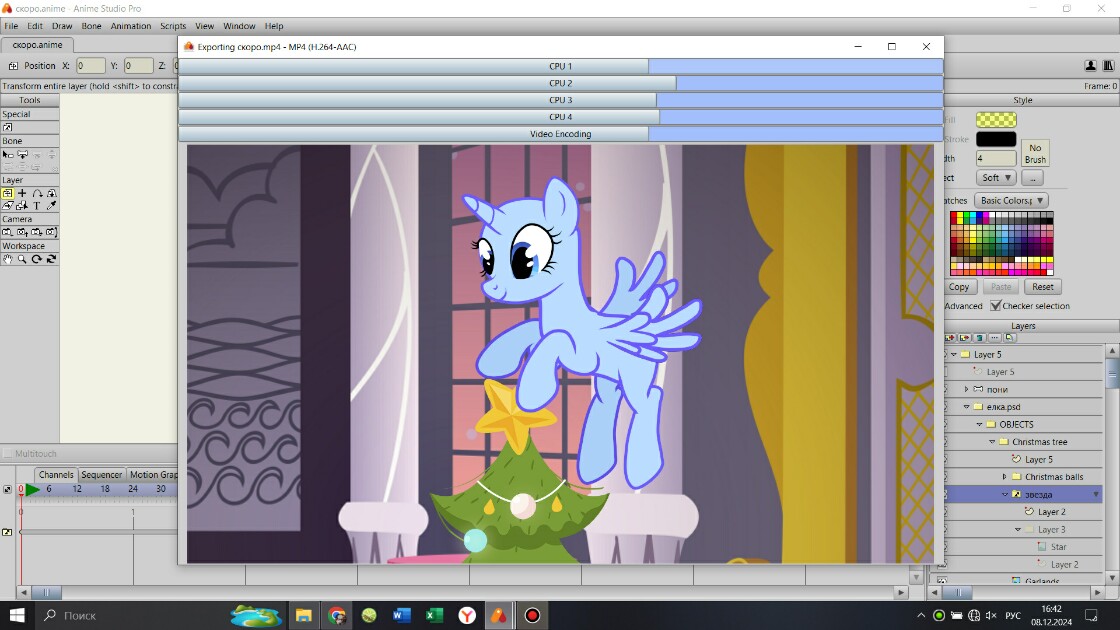The image size is (1120, 630).
Task: Switch to the Sequencer tab
Action: (101, 474)
